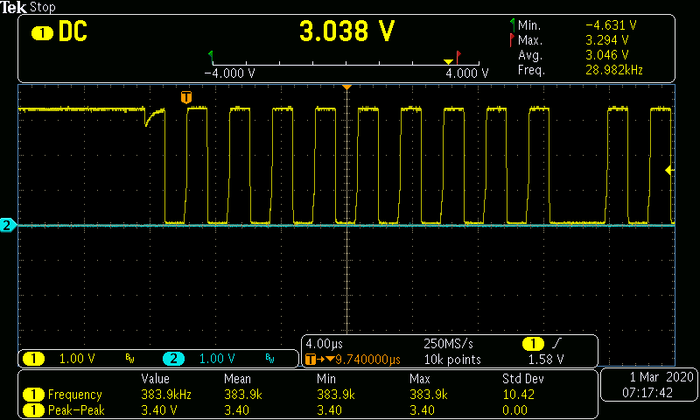Screen dimensions: 700x420
Task: Click the yellow trigger level arrow on the right edge
Action: click(669, 170)
